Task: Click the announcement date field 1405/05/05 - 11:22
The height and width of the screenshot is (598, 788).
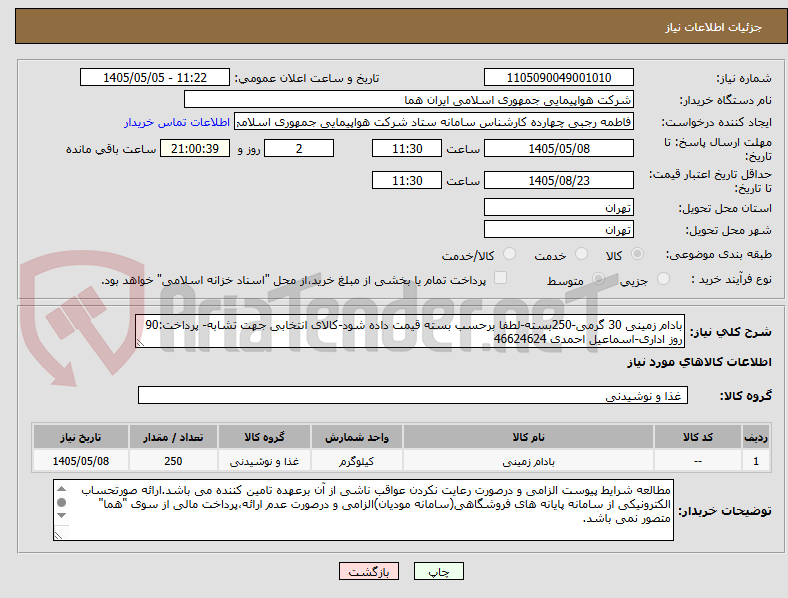Action: (155, 77)
